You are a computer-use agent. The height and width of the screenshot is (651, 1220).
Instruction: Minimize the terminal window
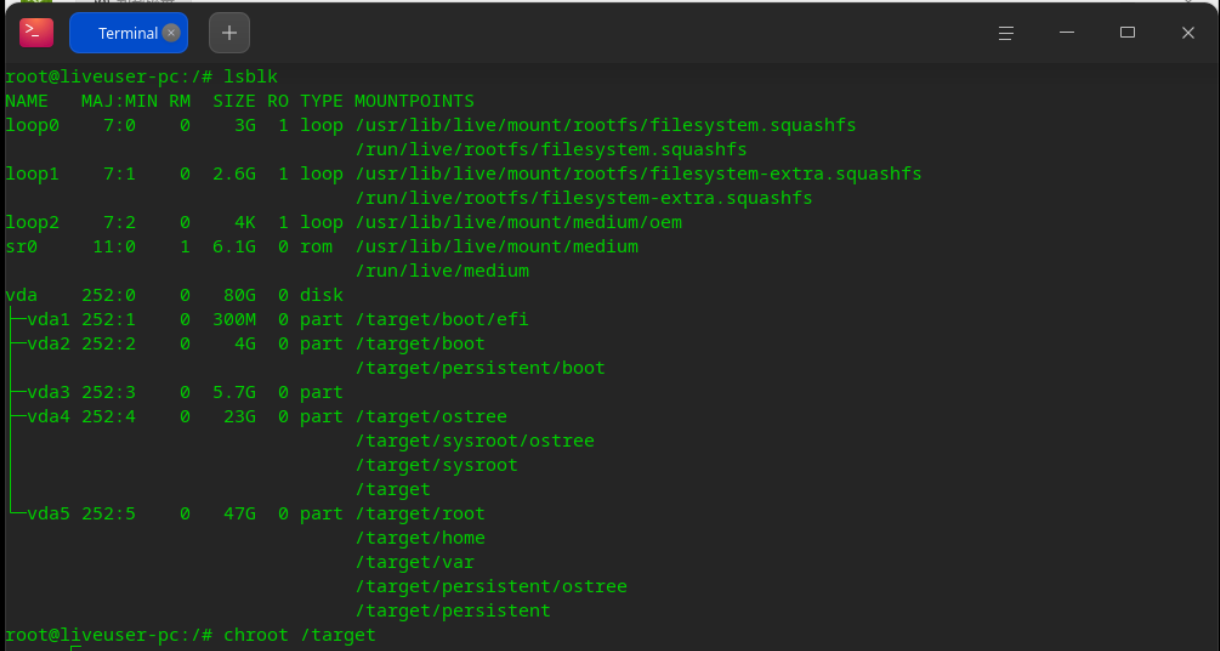coord(1067,33)
